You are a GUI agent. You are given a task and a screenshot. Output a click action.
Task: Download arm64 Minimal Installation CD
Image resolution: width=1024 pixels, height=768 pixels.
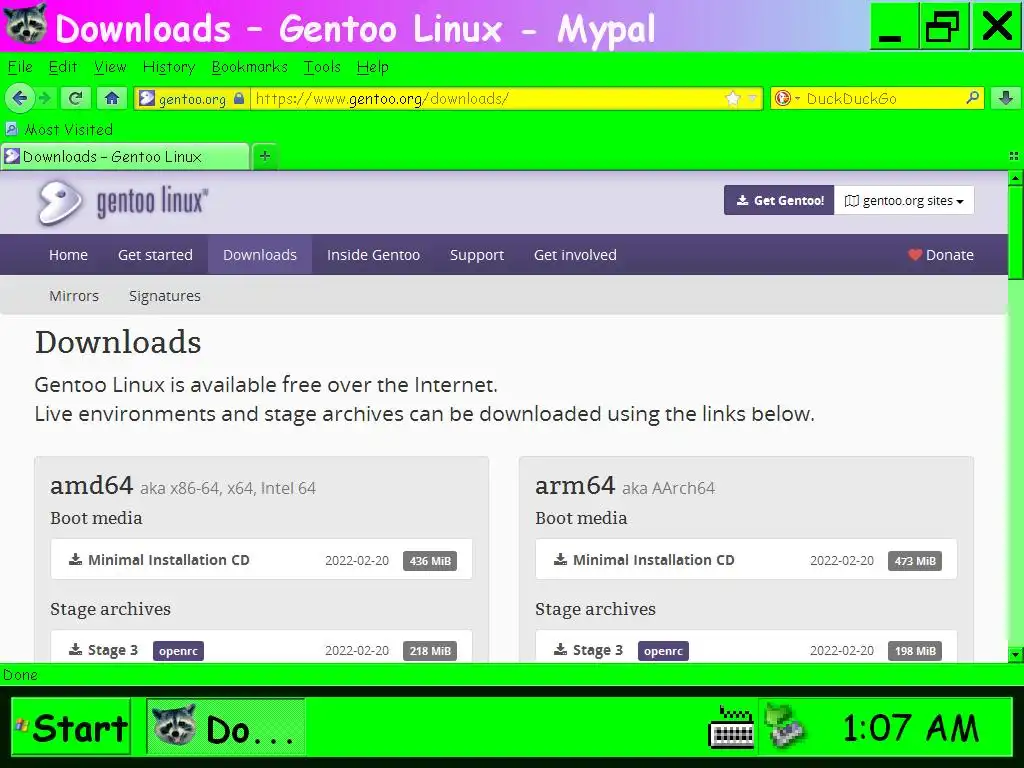coord(746,560)
